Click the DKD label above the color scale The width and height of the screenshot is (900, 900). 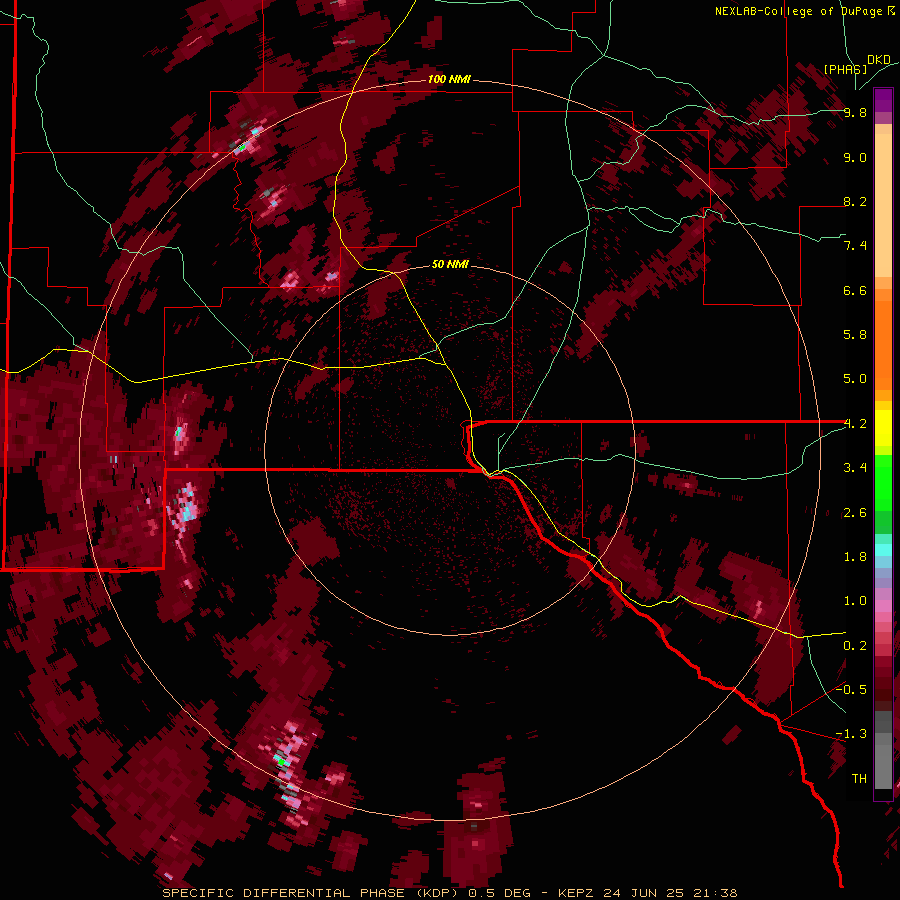(x=879, y=60)
